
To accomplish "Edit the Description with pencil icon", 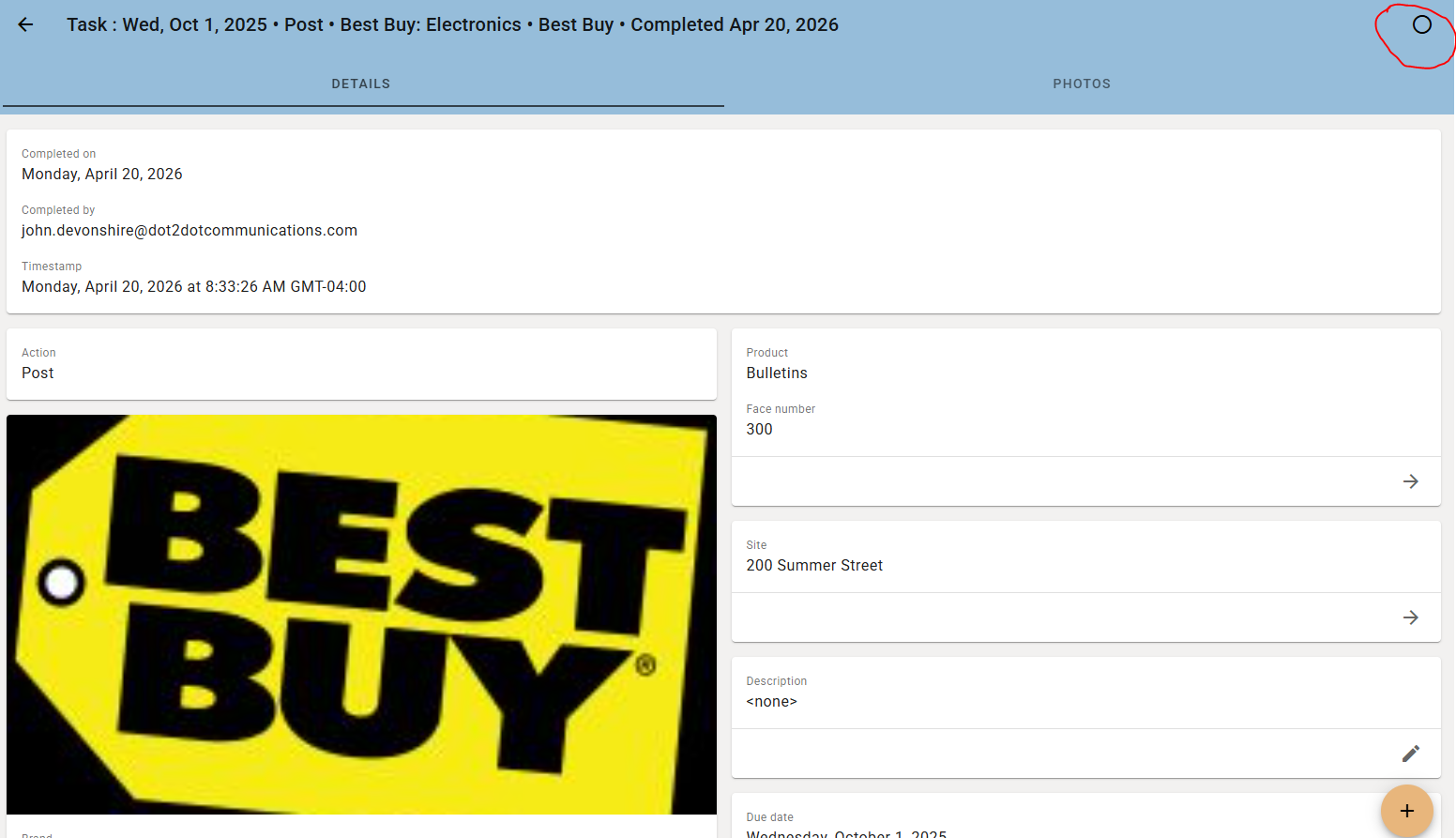I will (x=1410, y=754).
